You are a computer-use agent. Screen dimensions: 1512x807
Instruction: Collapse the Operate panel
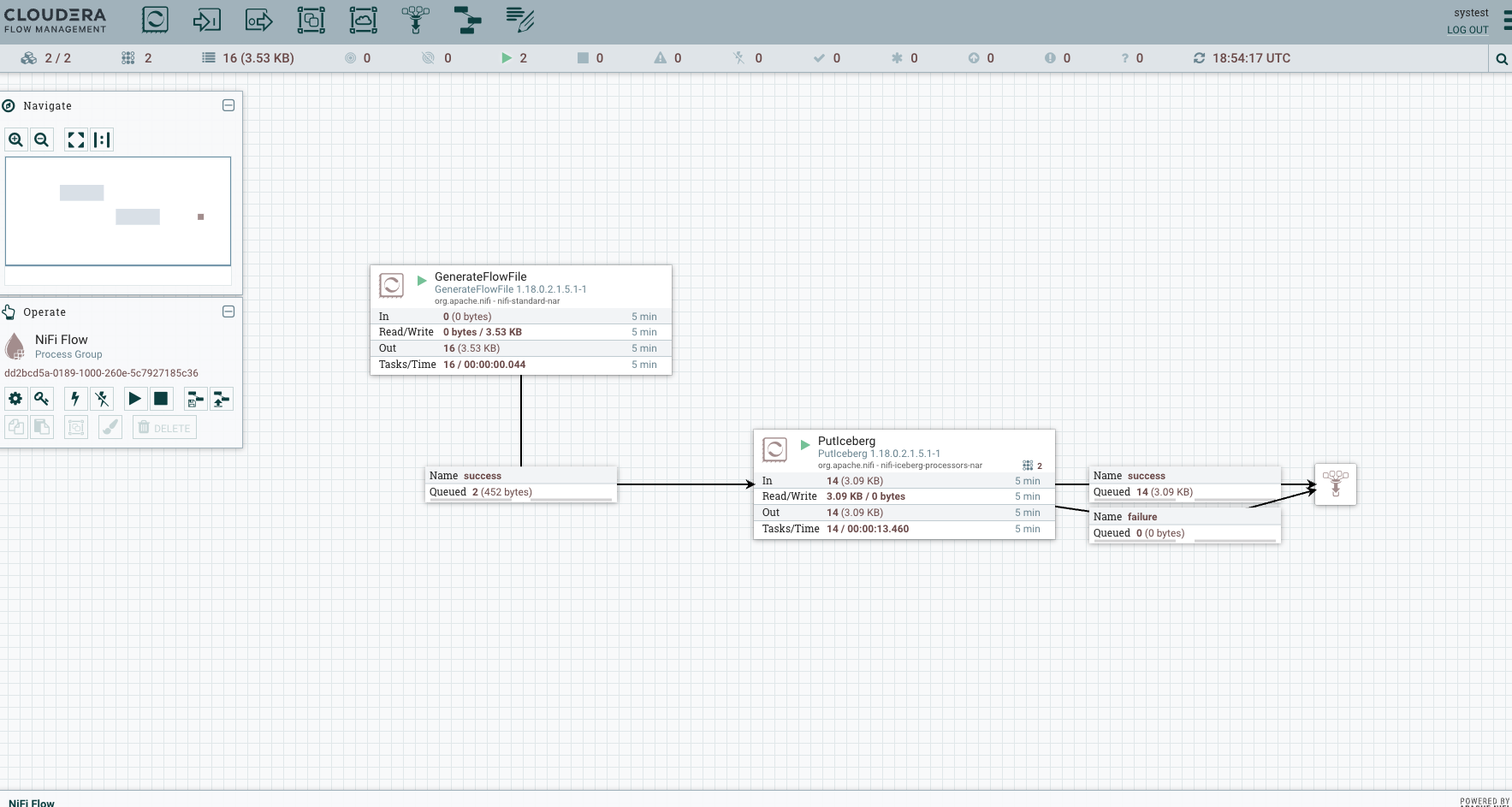(228, 312)
